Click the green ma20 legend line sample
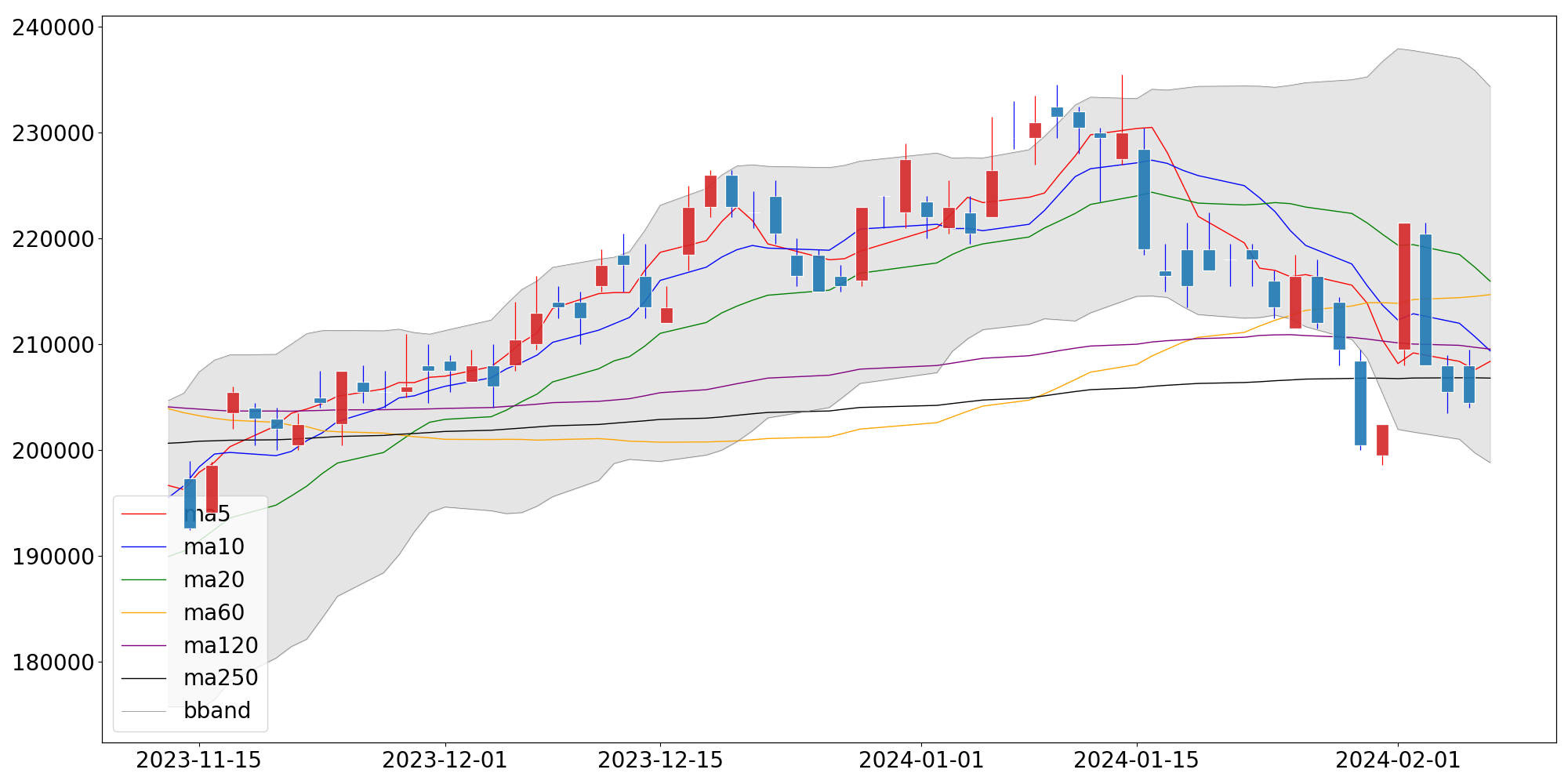The image size is (1568, 784). [144, 580]
